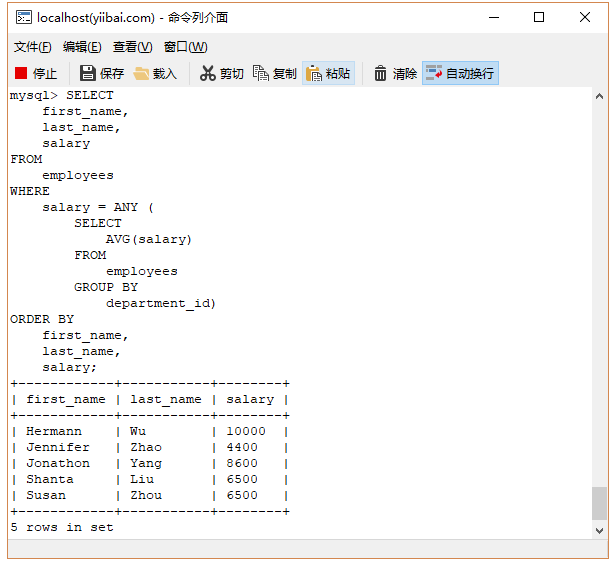The image size is (616, 564).
Task: Click the console icon in title bar
Action: (24, 18)
